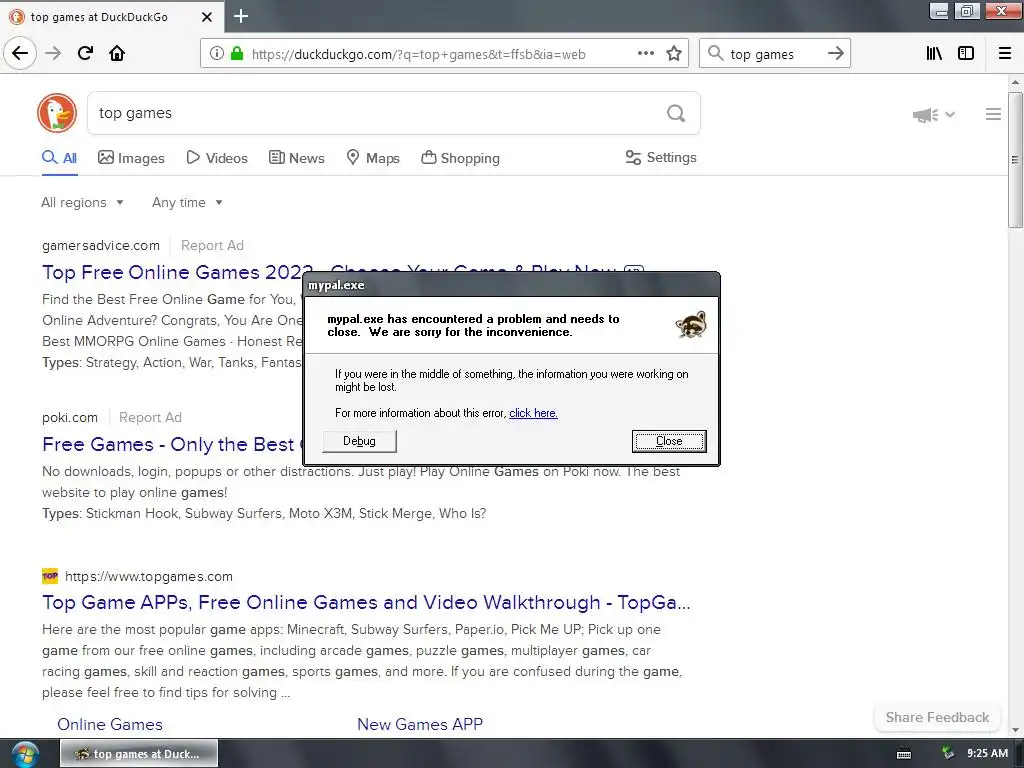Select the All results tab
Image resolution: width=1024 pixels, height=768 pixels.
pyautogui.click(x=59, y=158)
